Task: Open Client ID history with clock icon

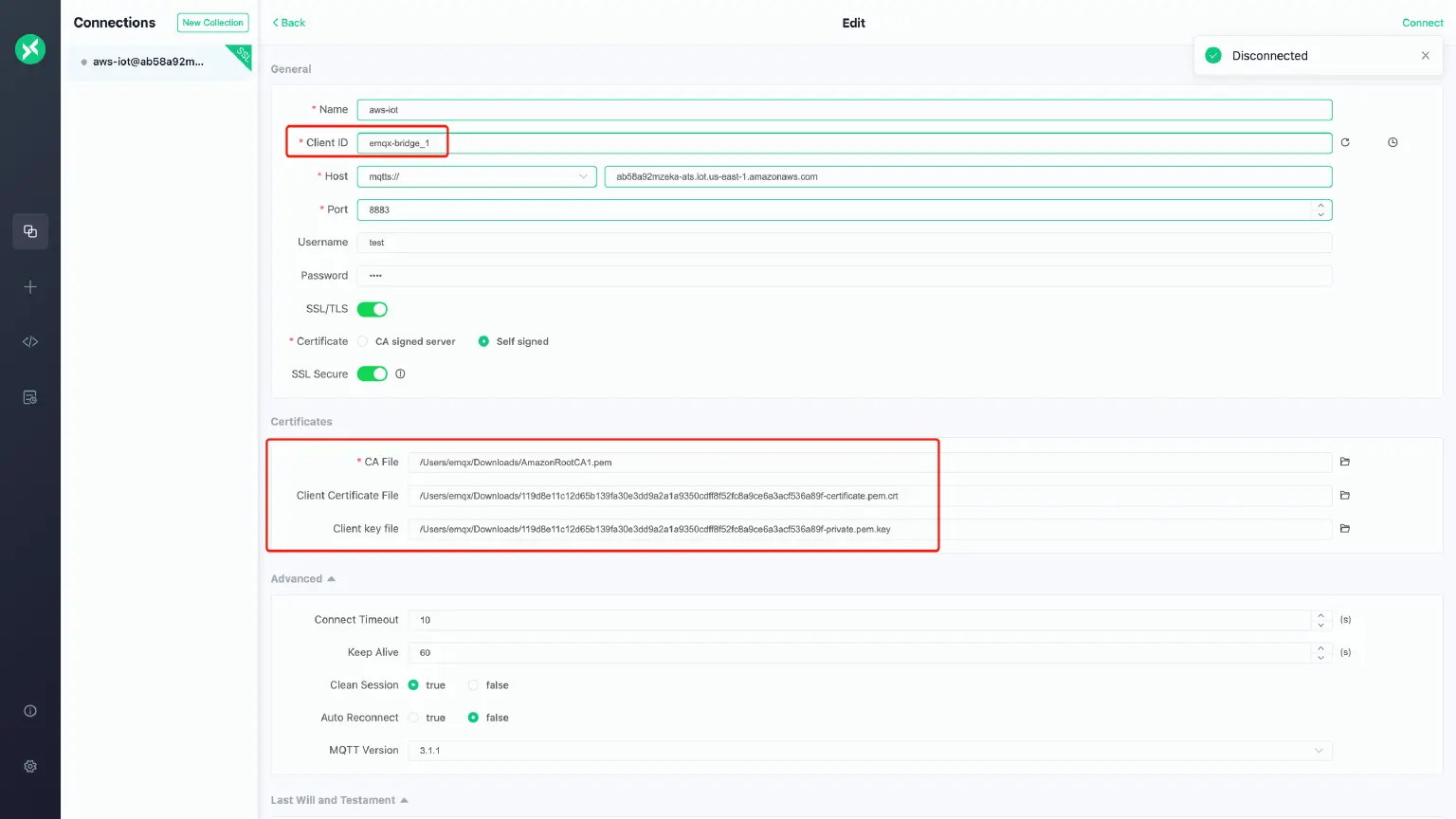Action: (1392, 141)
